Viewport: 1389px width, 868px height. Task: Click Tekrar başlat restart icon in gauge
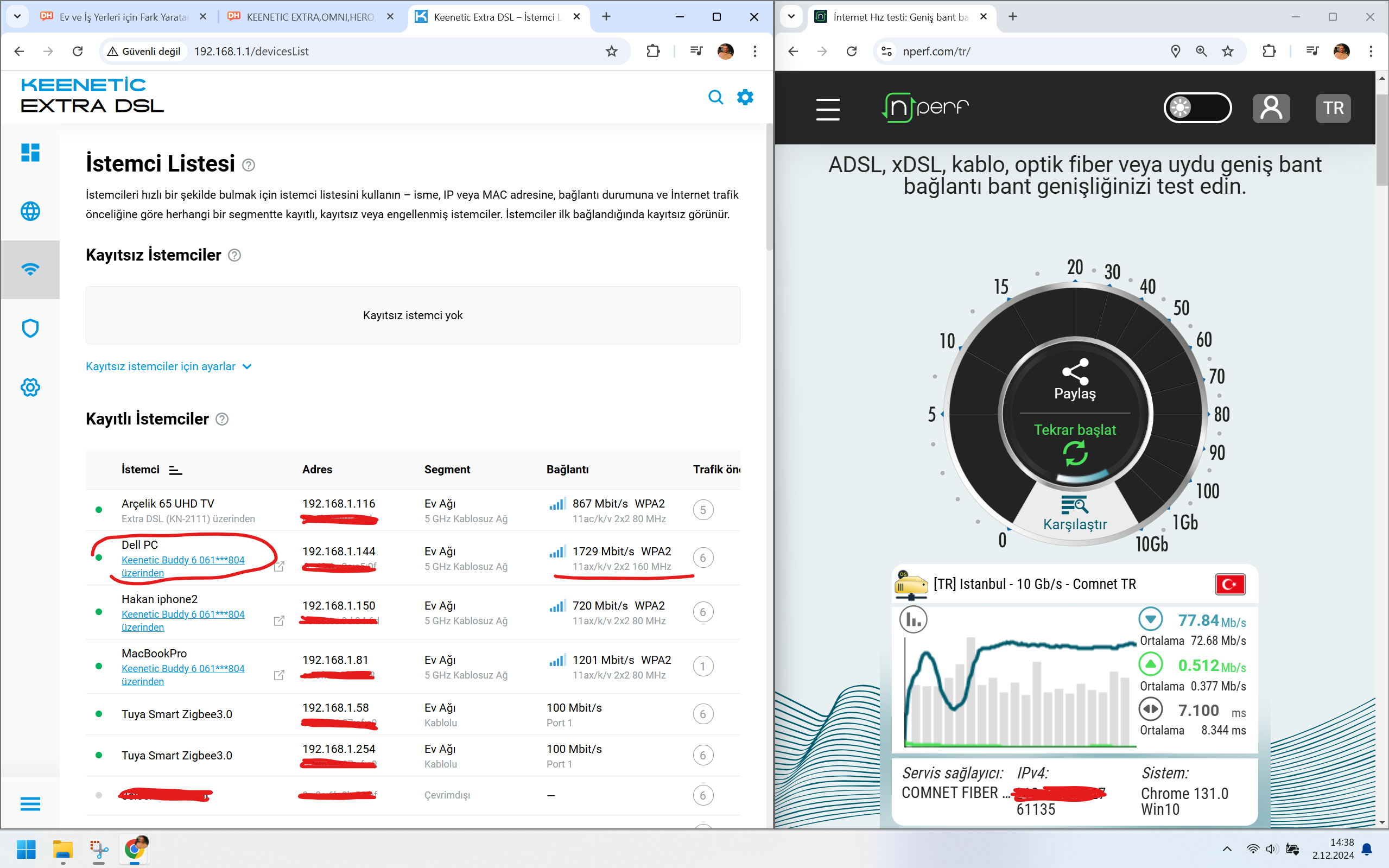point(1075,453)
